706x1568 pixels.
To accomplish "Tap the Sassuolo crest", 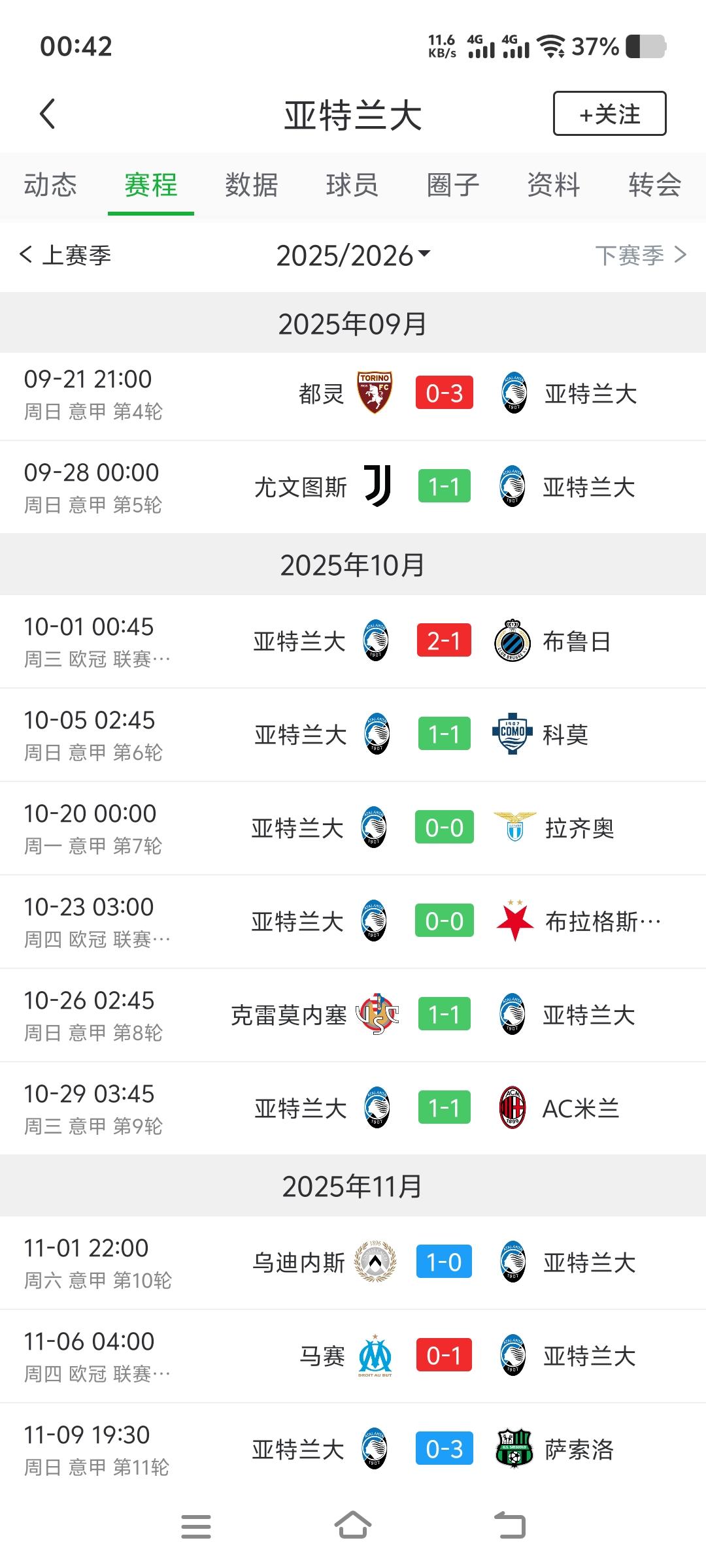I will coord(514,1449).
